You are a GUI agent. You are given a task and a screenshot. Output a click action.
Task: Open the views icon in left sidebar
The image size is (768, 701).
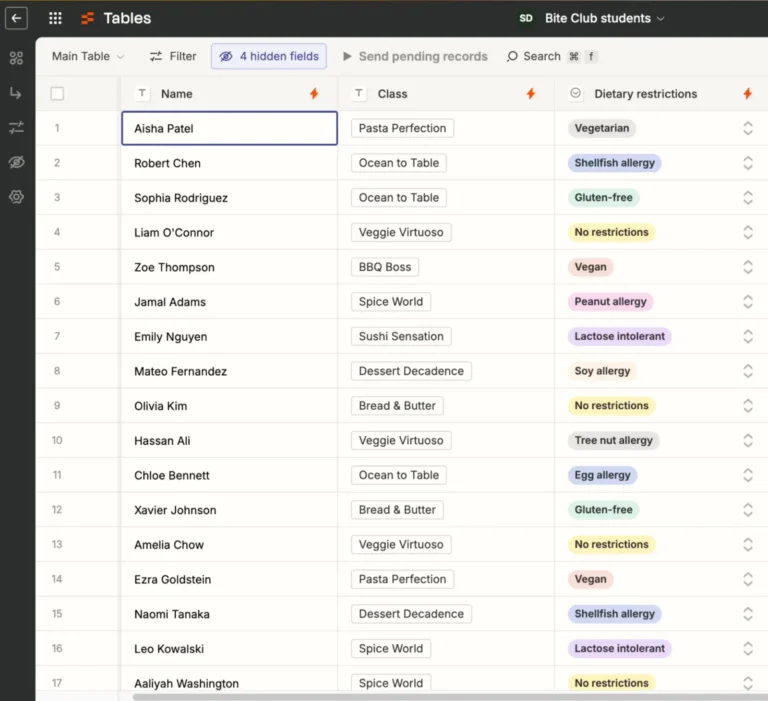coord(16,58)
